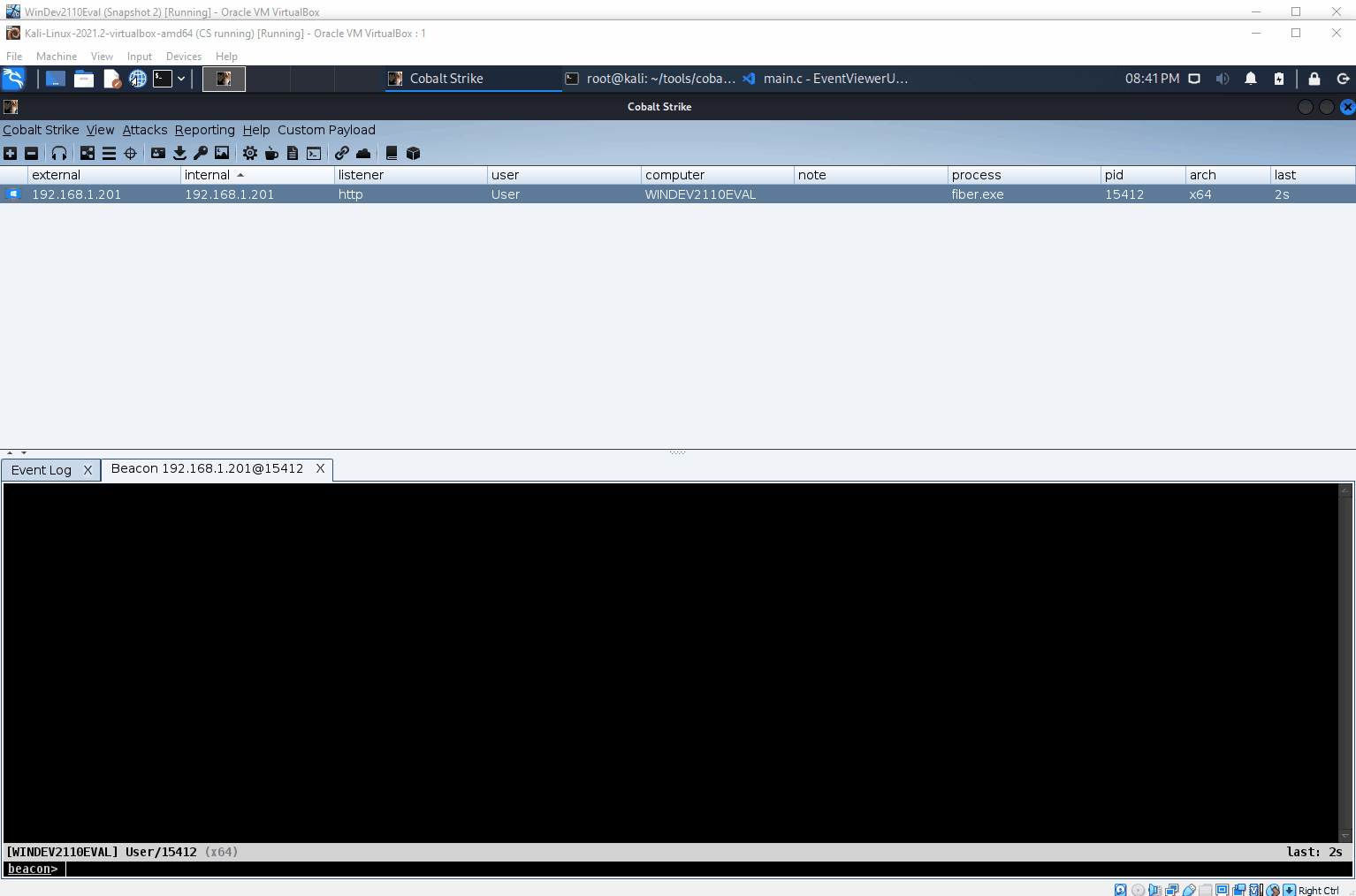
Task: Switch to the Event Log tab
Action: [42, 470]
